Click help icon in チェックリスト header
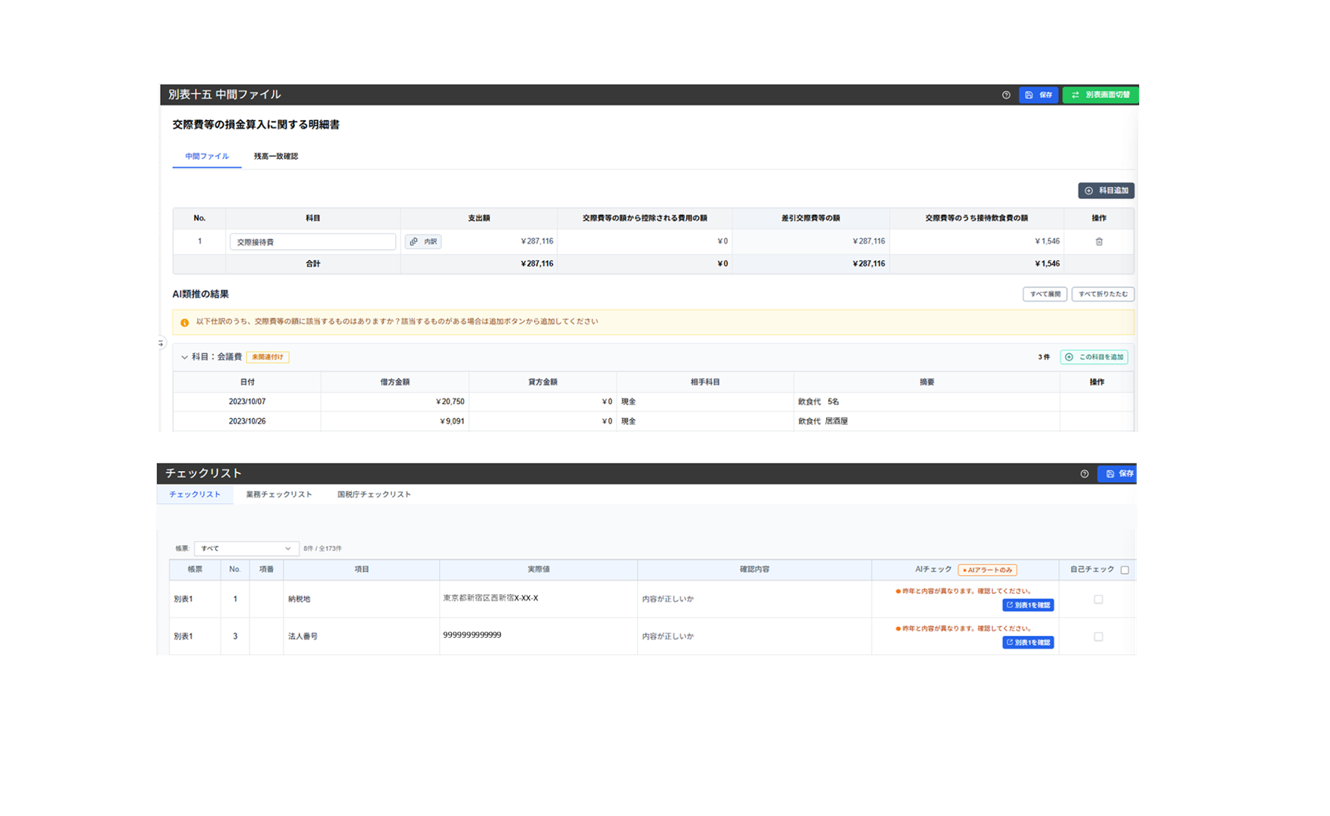 pos(1084,474)
